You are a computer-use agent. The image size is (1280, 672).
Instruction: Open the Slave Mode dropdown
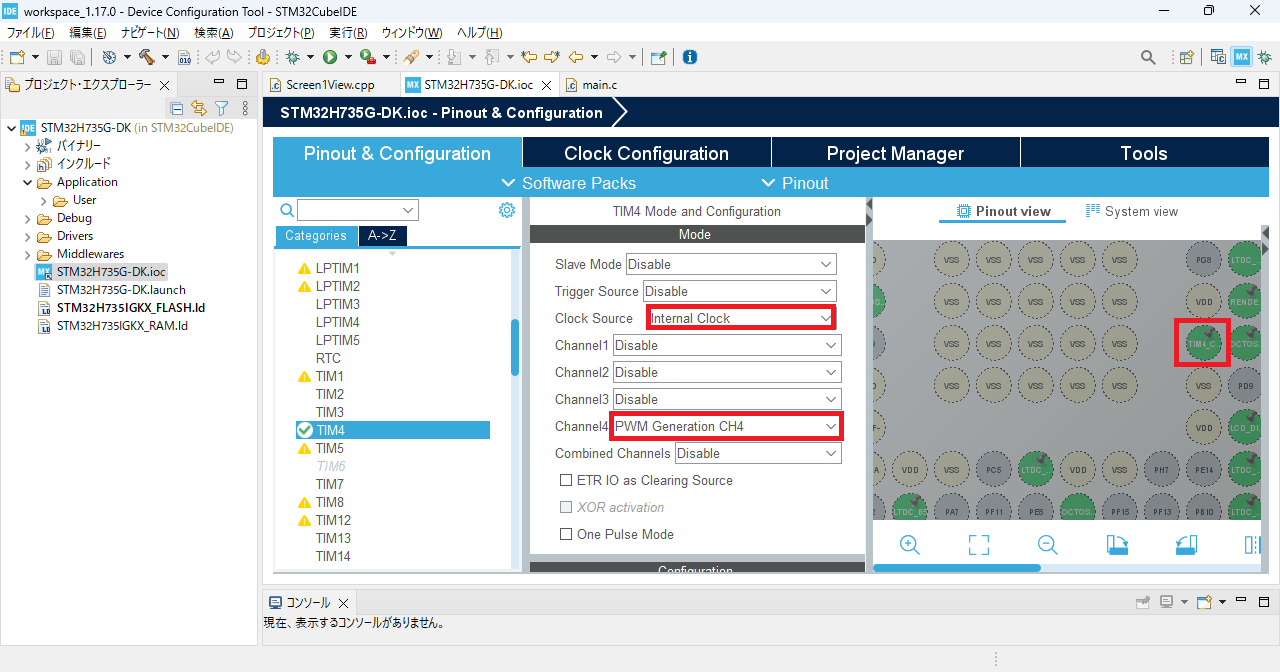pos(731,264)
